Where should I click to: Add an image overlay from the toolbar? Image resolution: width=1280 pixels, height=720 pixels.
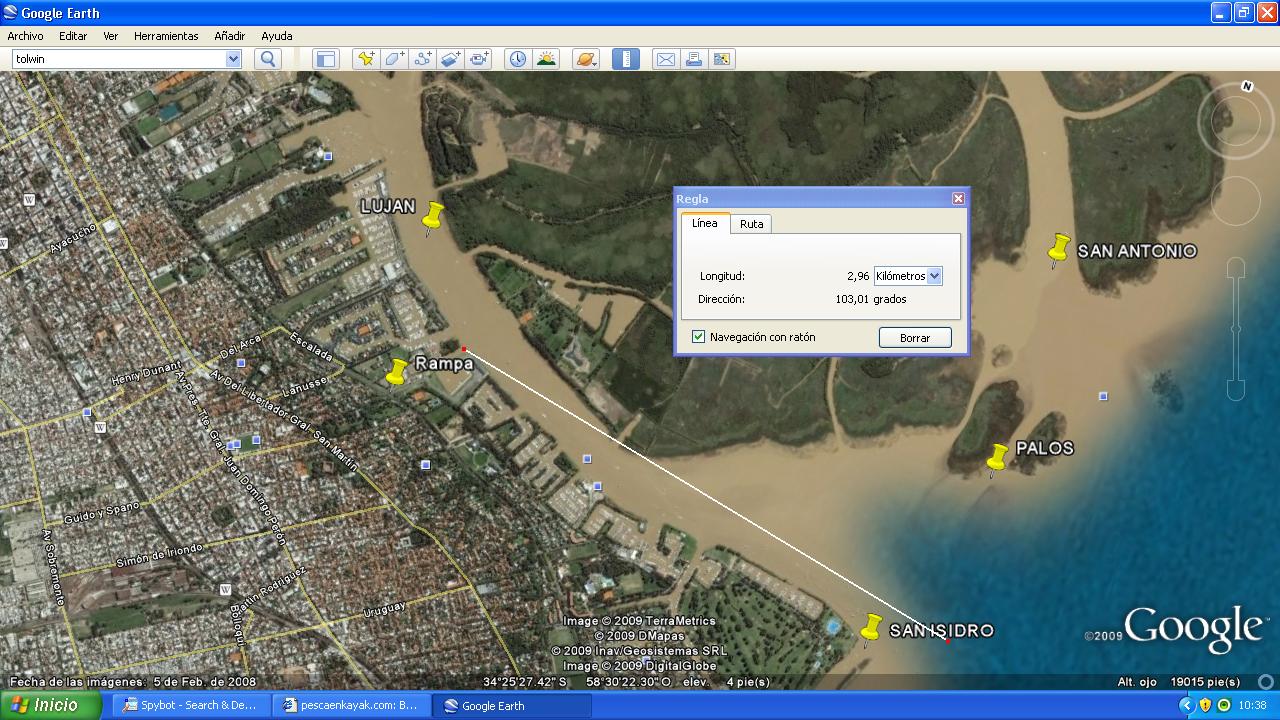451,59
